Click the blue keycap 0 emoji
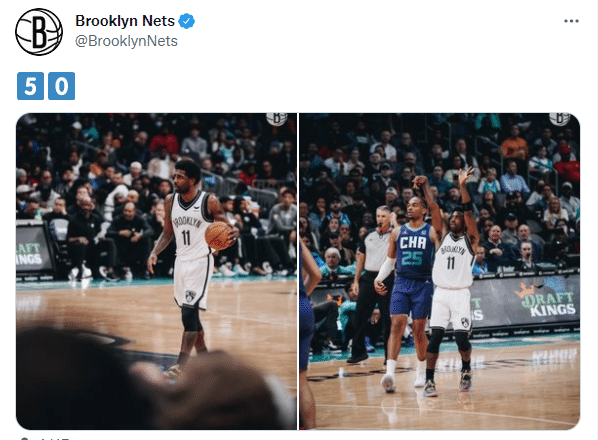The height and width of the screenshot is (440, 598). 61,86
